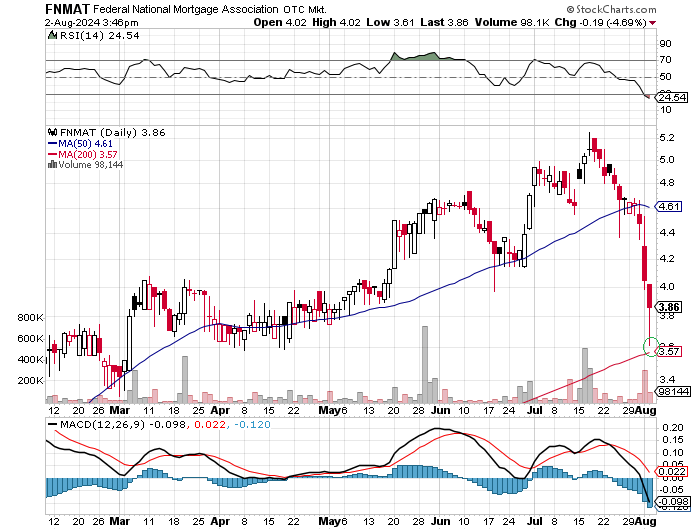700x530 pixels.
Task: Click the tallest grey volume bar in late May
Action: pyautogui.click(x=425, y=364)
